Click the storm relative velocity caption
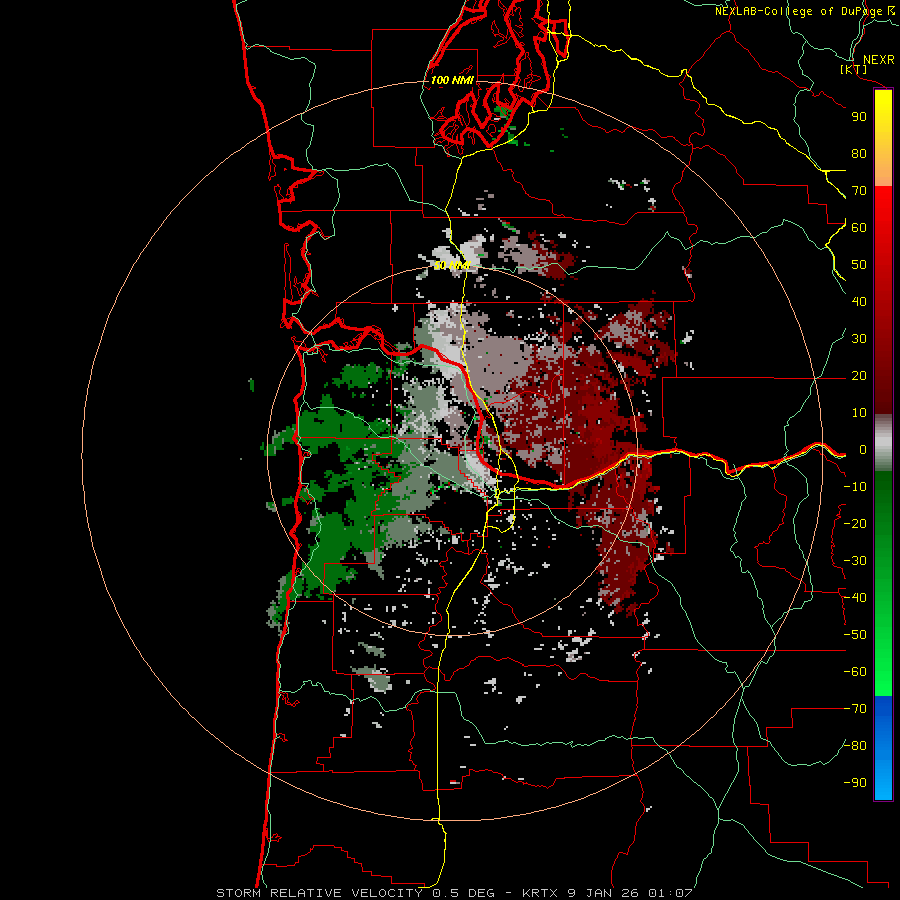The width and height of the screenshot is (900, 900). coord(453,893)
